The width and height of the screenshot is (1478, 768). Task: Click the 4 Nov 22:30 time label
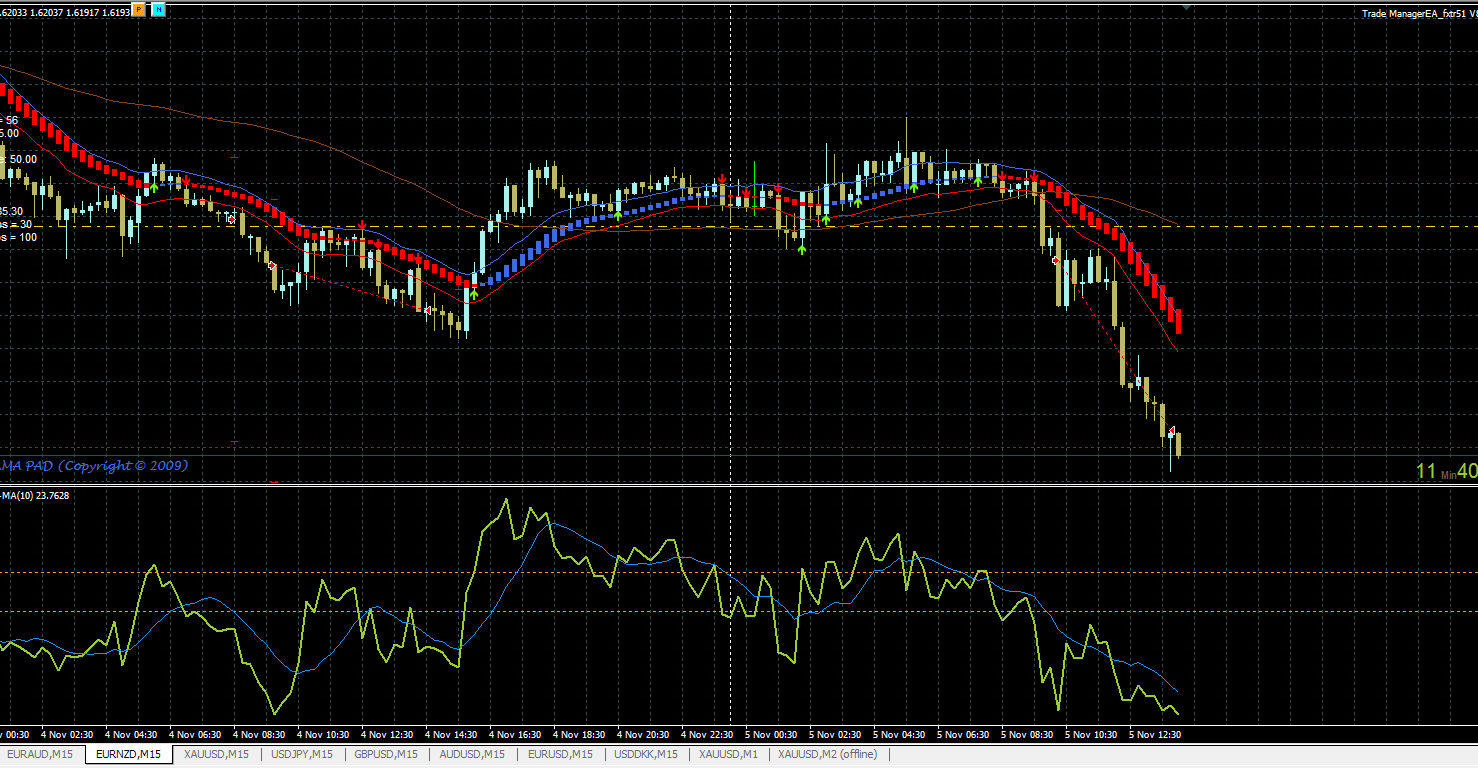click(707, 735)
